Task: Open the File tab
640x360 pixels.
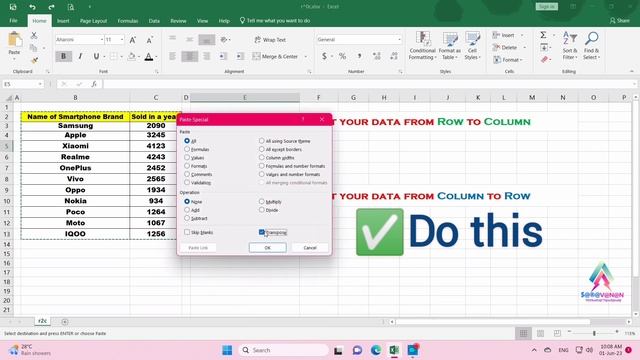Action: [x=13, y=20]
